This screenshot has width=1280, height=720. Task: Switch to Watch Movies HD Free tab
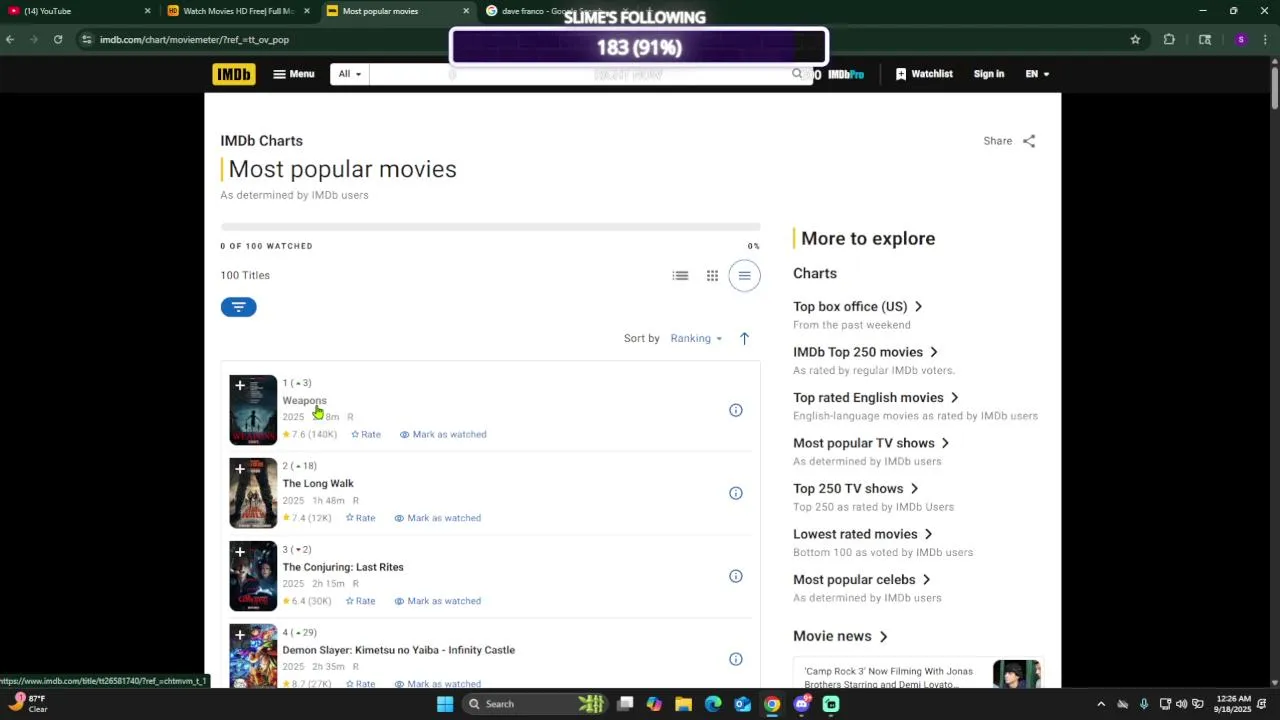pos(238,11)
